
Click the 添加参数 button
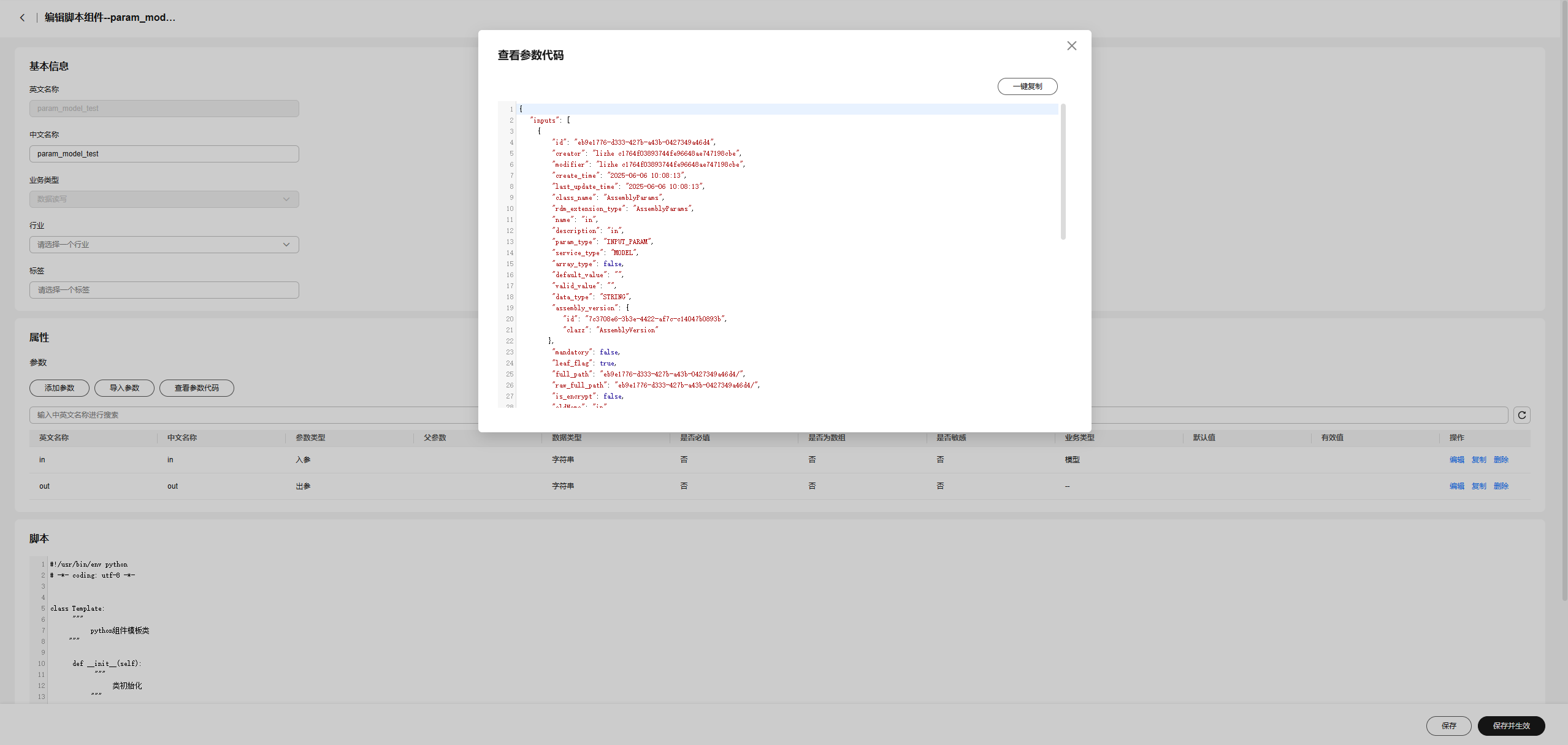[x=59, y=388]
